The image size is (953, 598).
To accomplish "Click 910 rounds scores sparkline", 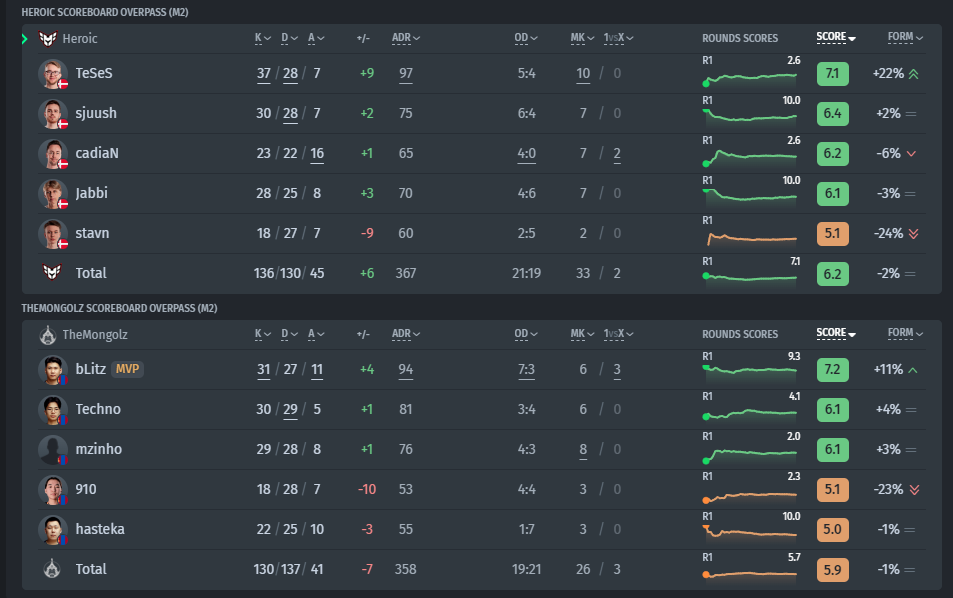I will 751,490.
